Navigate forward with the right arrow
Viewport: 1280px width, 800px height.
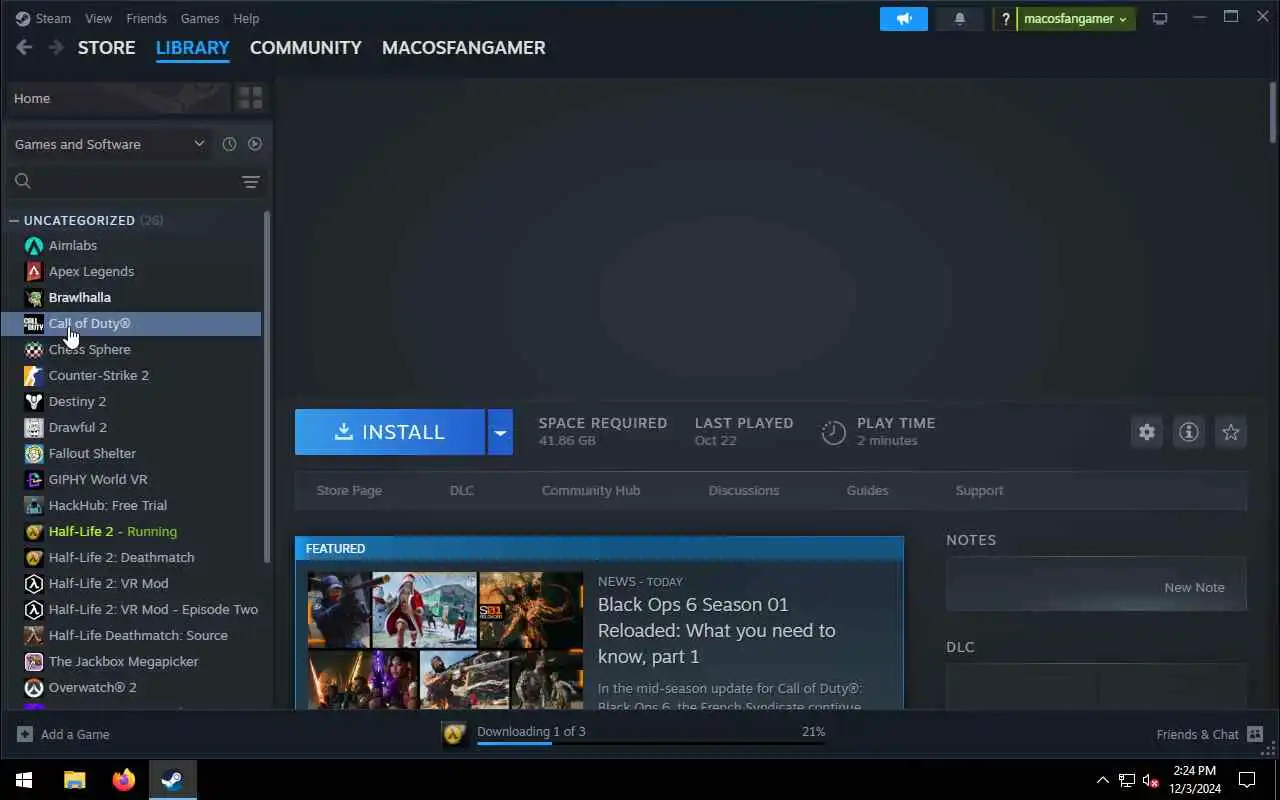(56, 48)
